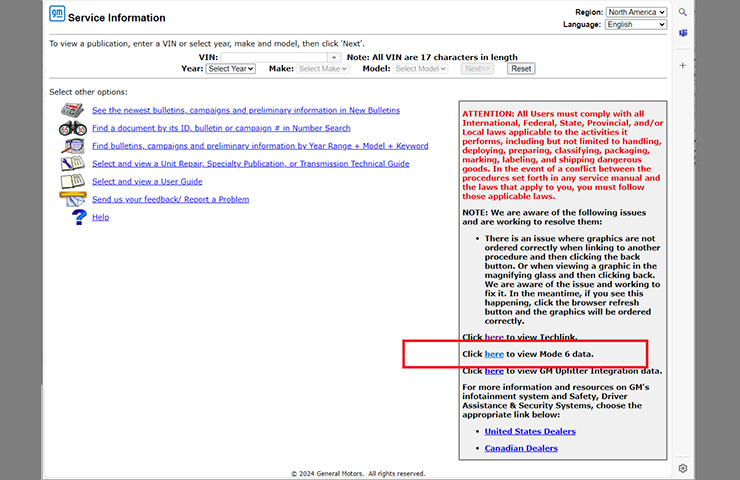This screenshot has height=480, width=740.
Task: Open the Language dropdown
Action: (636, 25)
